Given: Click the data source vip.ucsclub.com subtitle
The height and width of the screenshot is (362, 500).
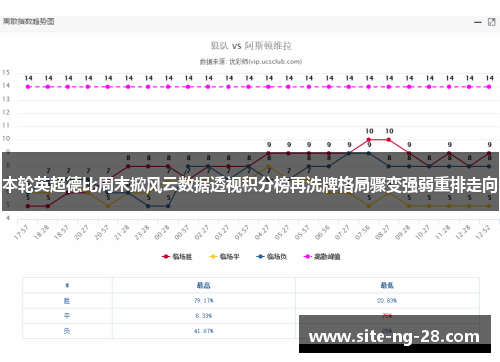Looking at the screenshot, I should point(251,62).
